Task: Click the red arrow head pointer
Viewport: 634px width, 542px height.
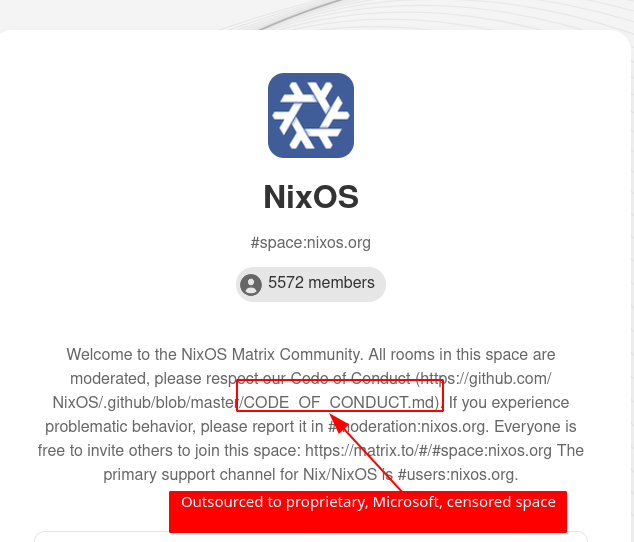Action: pyautogui.click(x=339, y=423)
